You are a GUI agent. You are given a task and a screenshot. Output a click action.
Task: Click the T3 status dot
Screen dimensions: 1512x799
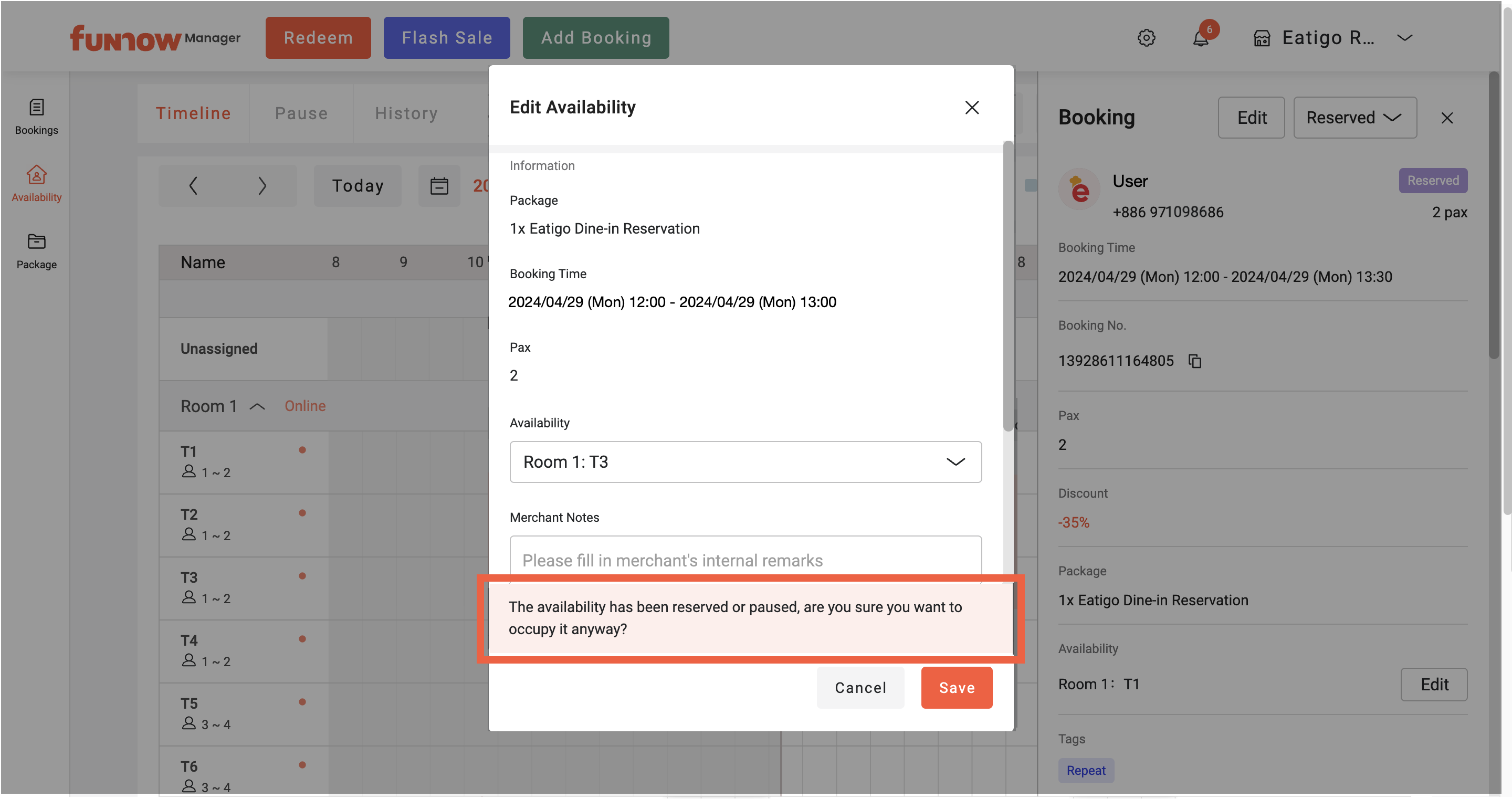[302, 576]
